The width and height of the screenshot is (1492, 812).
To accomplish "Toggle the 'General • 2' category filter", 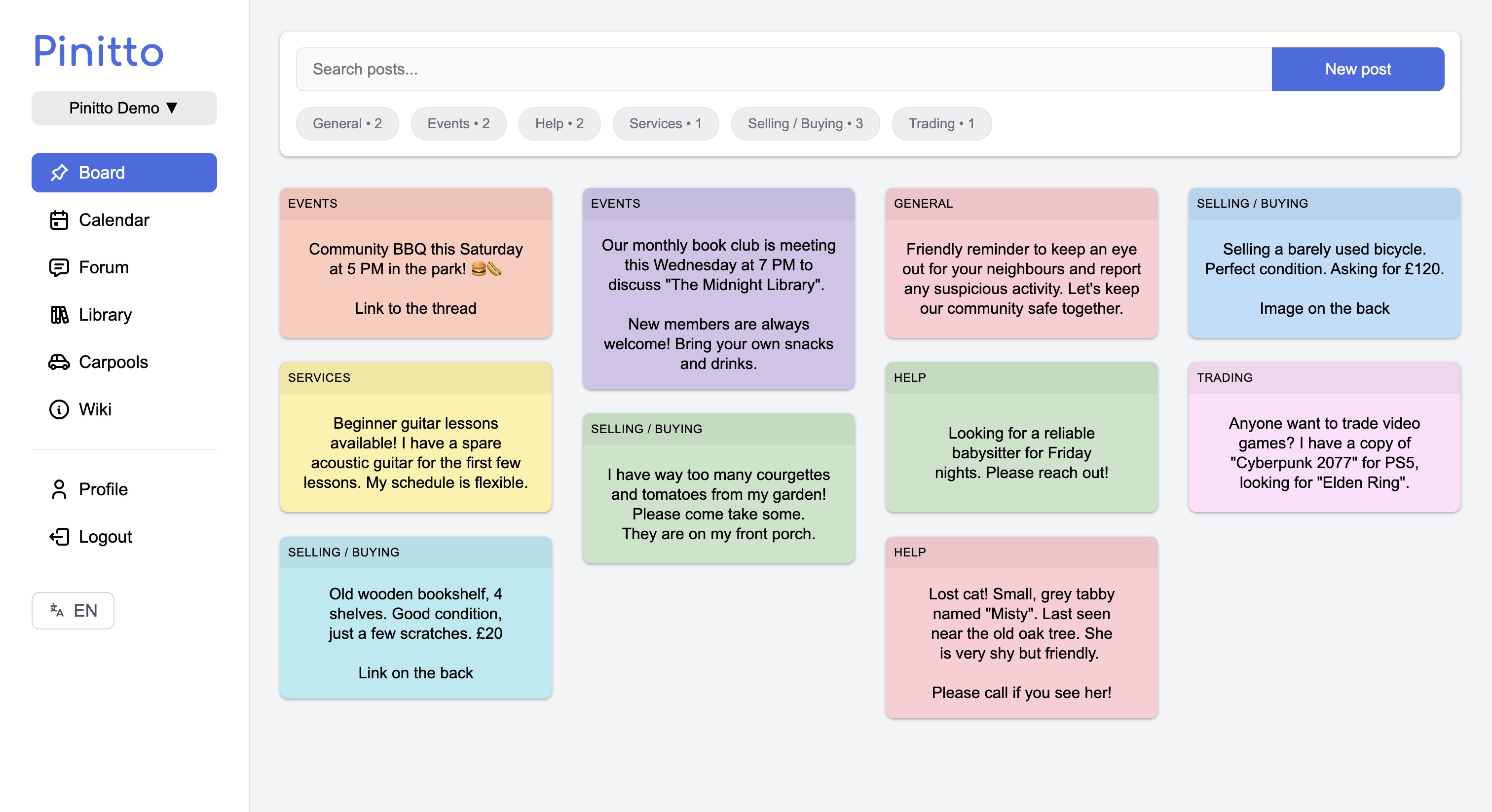I will [x=347, y=123].
